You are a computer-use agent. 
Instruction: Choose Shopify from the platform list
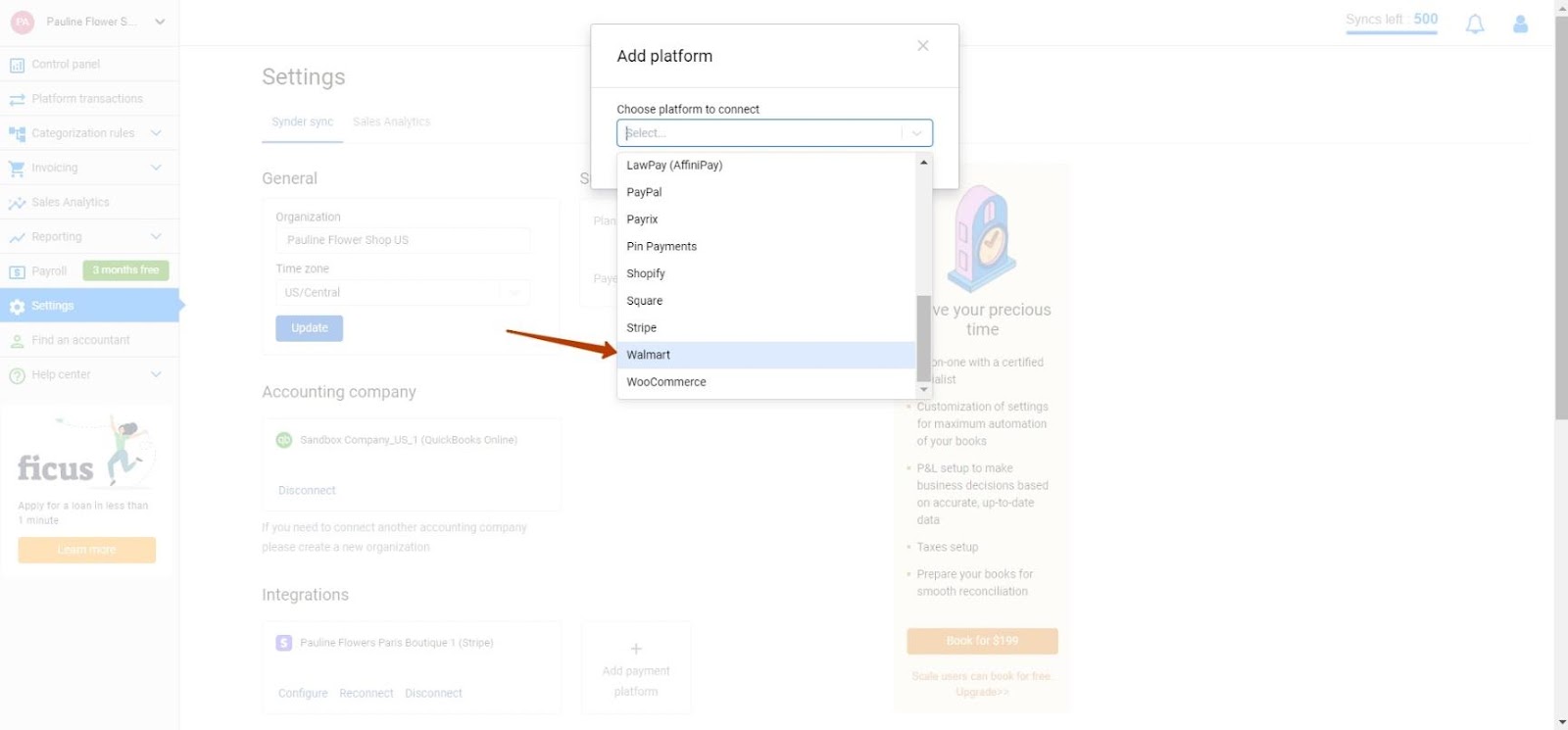766,273
